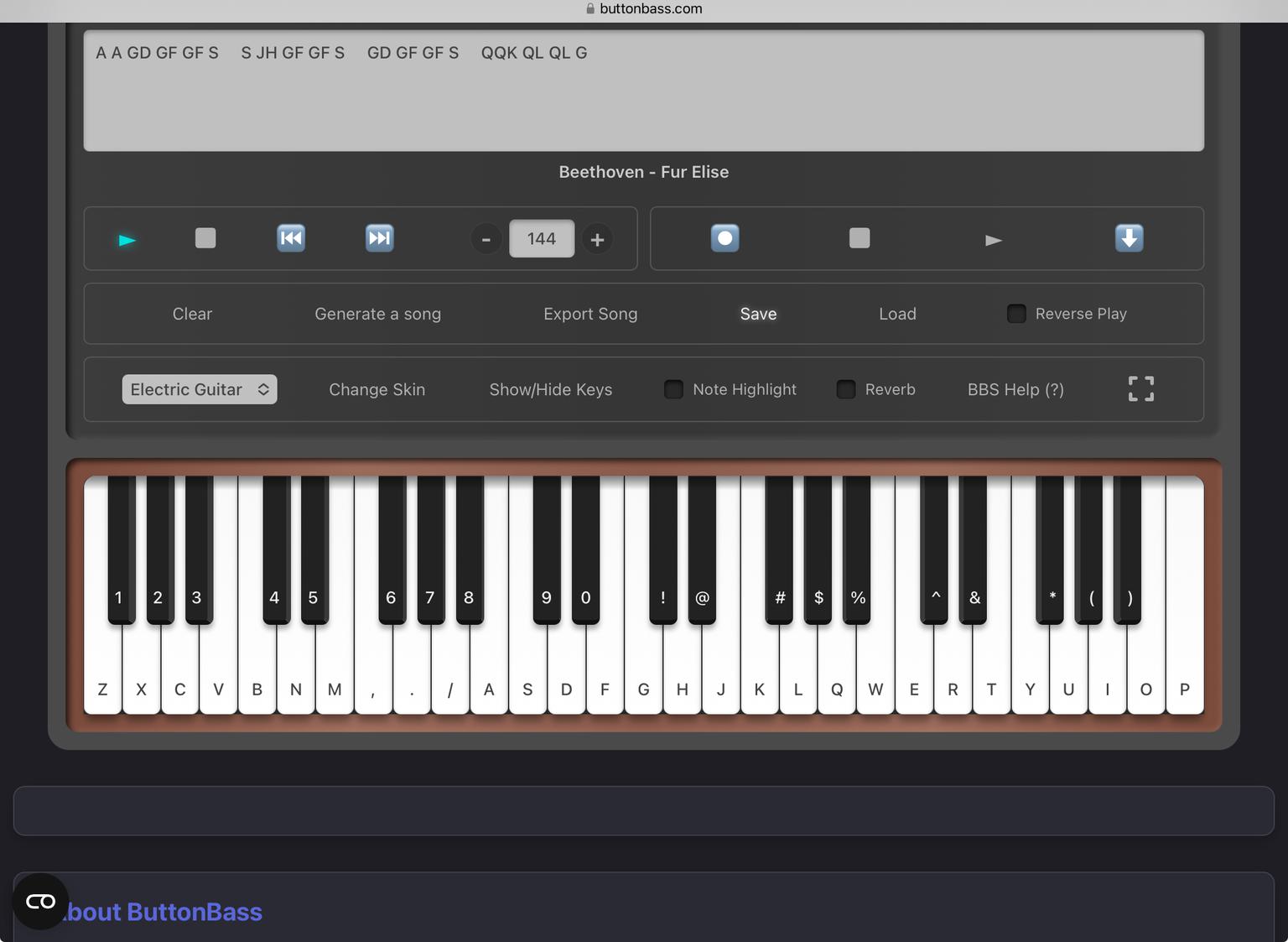The image size is (1288, 942).
Task: Click the Export Song option
Action: (590, 314)
